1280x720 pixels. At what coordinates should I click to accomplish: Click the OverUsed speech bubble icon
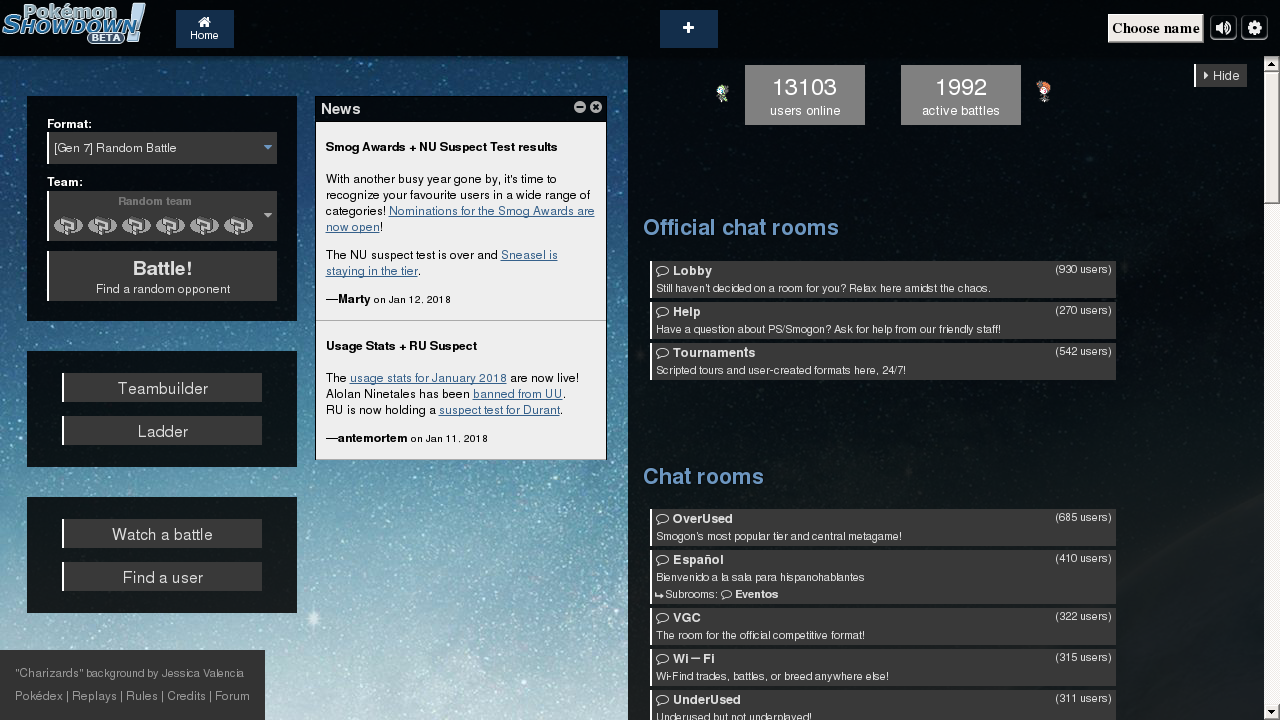(x=662, y=519)
